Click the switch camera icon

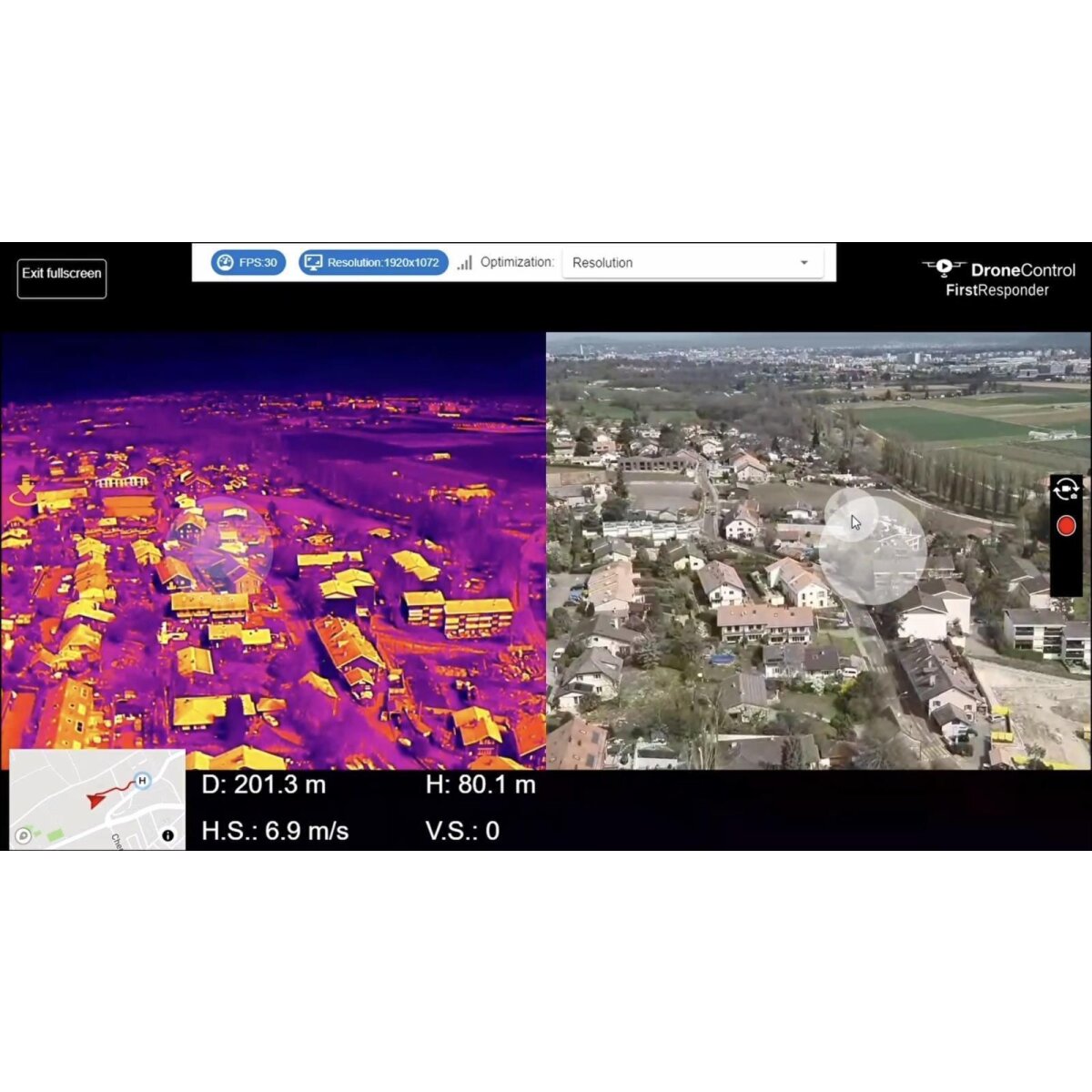click(1066, 490)
